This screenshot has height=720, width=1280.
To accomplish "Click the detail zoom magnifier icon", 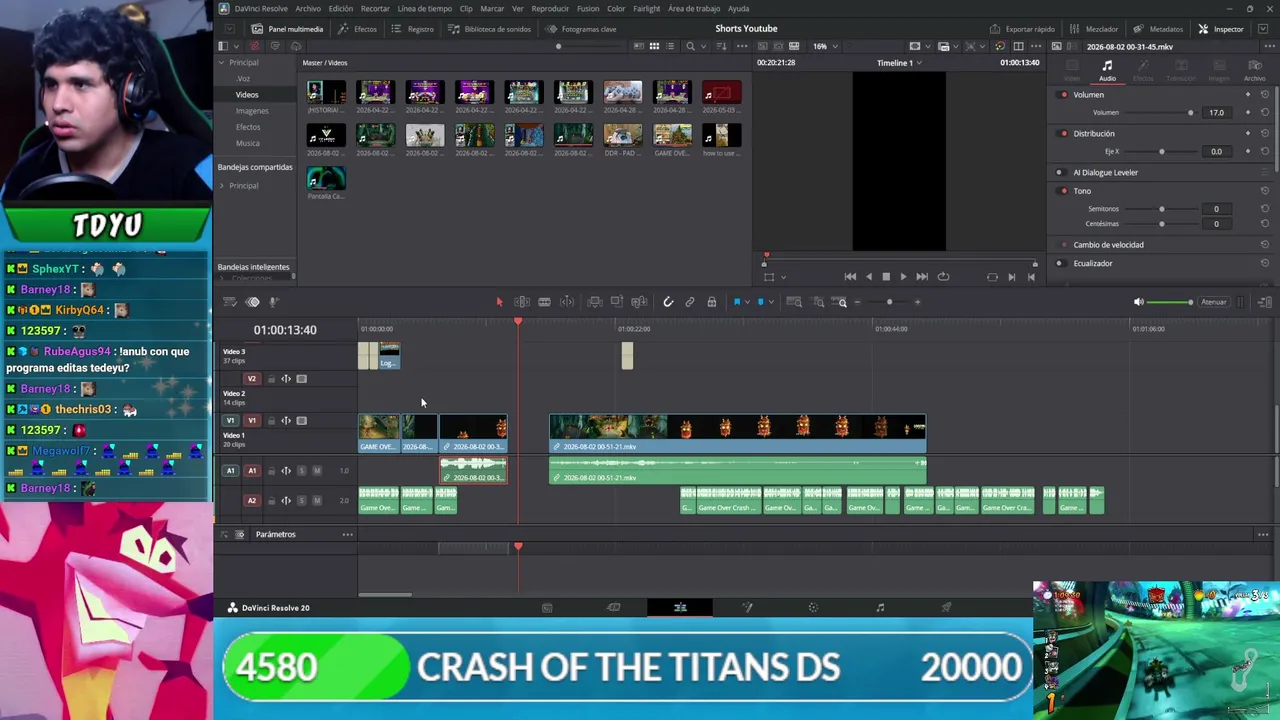I will pos(818,302).
